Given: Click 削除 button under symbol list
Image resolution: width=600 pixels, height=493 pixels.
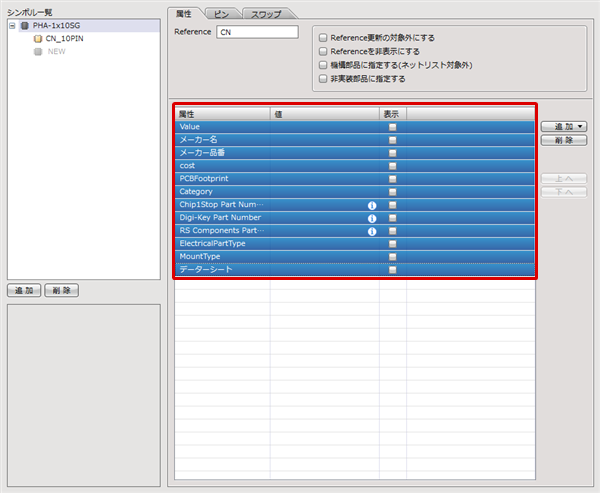Looking at the screenshot, I should coord(62,291).
